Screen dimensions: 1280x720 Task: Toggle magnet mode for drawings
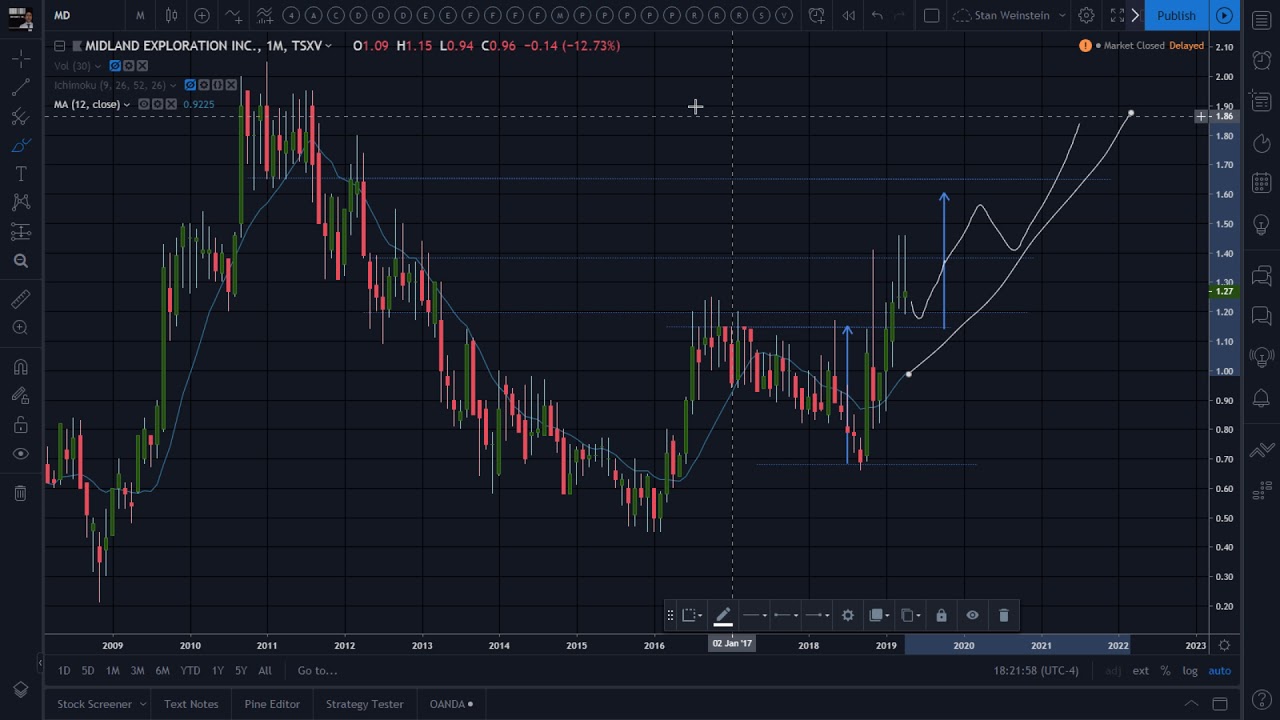(20, 367)
